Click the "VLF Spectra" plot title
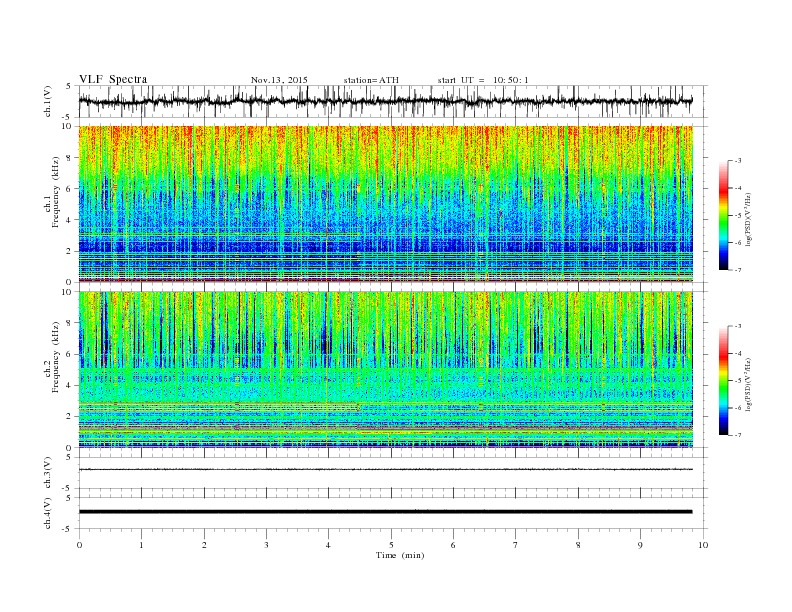This screenshot has width=792, height=612. 113,79
